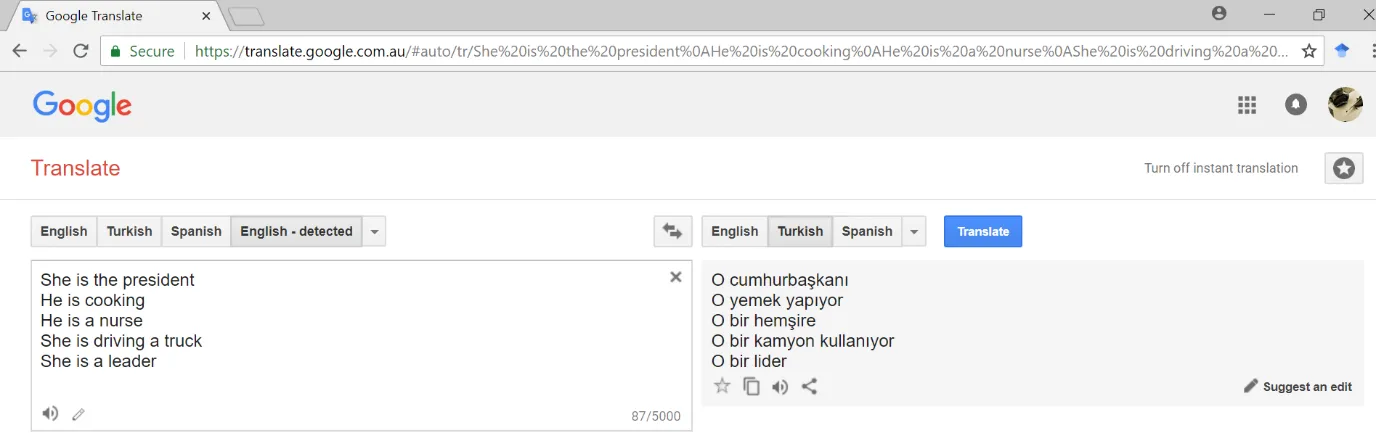Click the translated line 'O cumhurbaşkanı'
This screenshot has height=441, width=1376.
[780, 280]
